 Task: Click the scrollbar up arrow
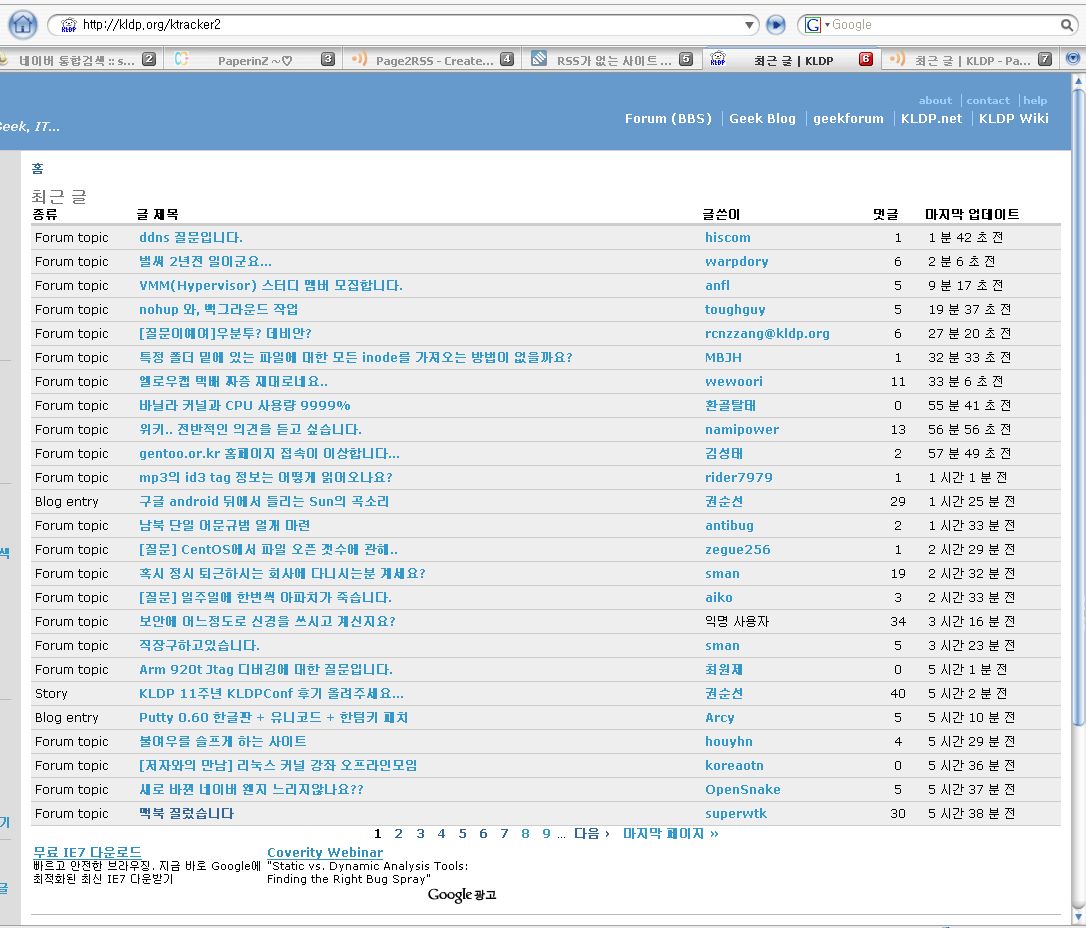point(1078,80)
